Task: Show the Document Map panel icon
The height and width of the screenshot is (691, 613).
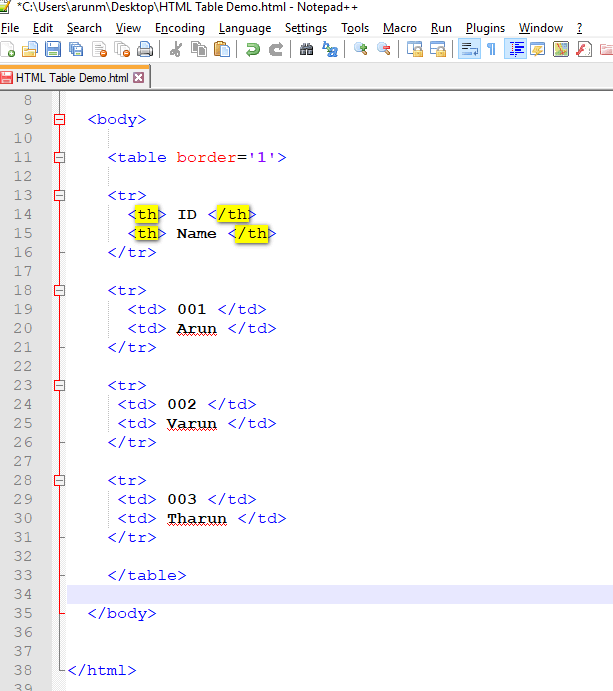Action: [x=561, y=49]
